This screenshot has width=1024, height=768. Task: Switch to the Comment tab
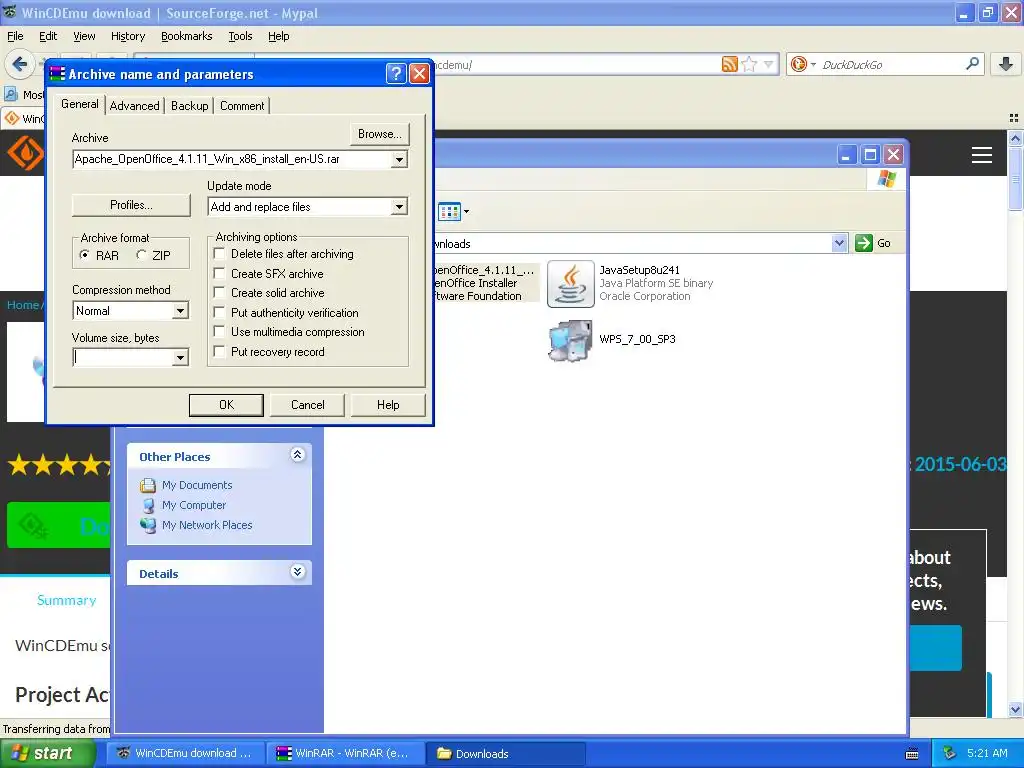[x=242, y=106]
